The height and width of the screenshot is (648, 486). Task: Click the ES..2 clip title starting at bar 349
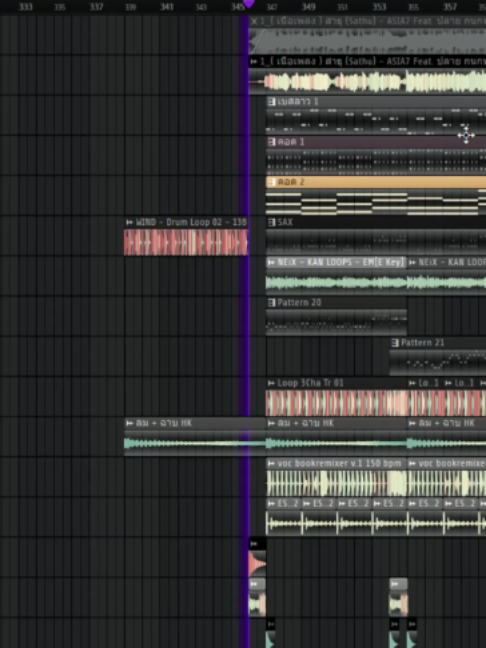pyautogui.click(x=324, y=504)
